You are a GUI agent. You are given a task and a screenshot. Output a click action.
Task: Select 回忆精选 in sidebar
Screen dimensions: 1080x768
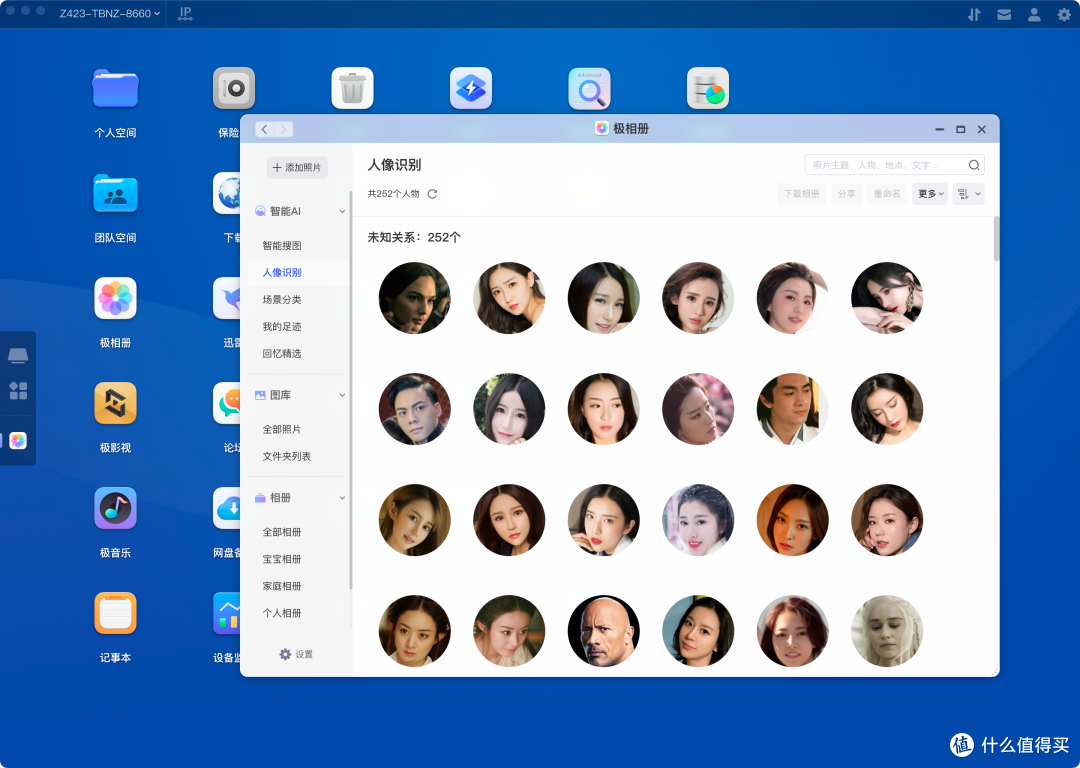coord(282,353)
